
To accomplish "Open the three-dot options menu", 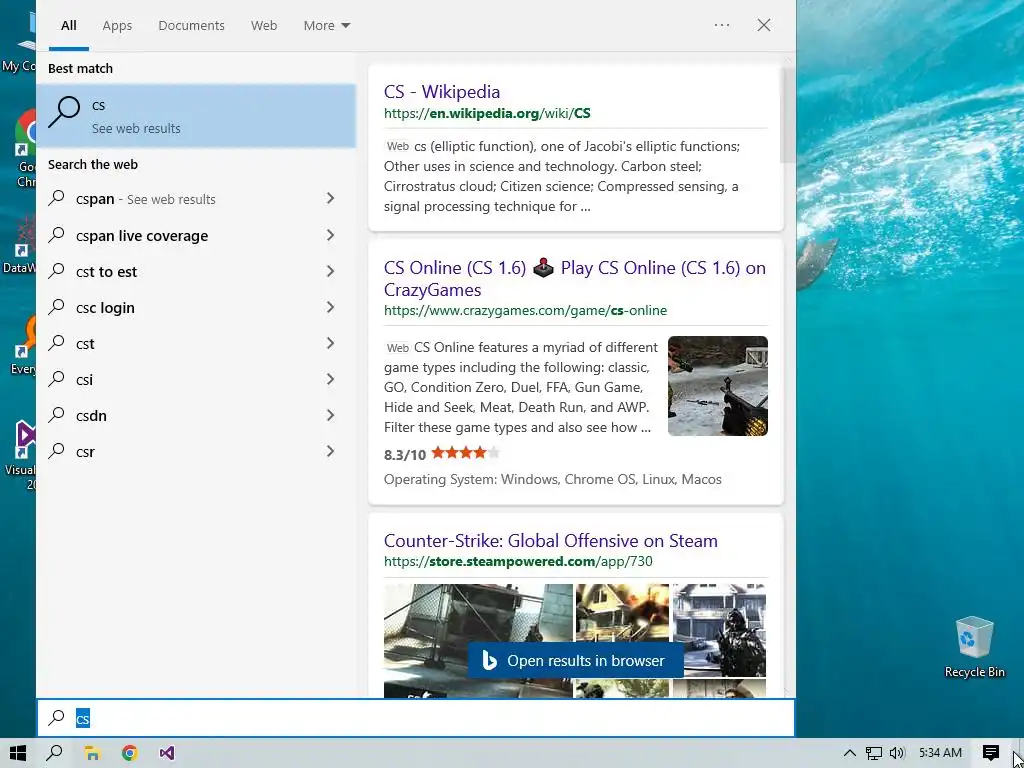I will click(x=722, y=25).
